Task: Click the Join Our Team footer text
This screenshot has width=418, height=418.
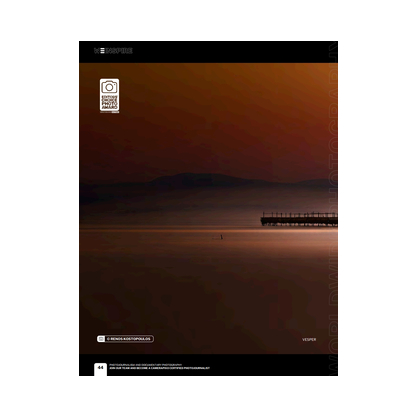Action: (x=159, y=368)
